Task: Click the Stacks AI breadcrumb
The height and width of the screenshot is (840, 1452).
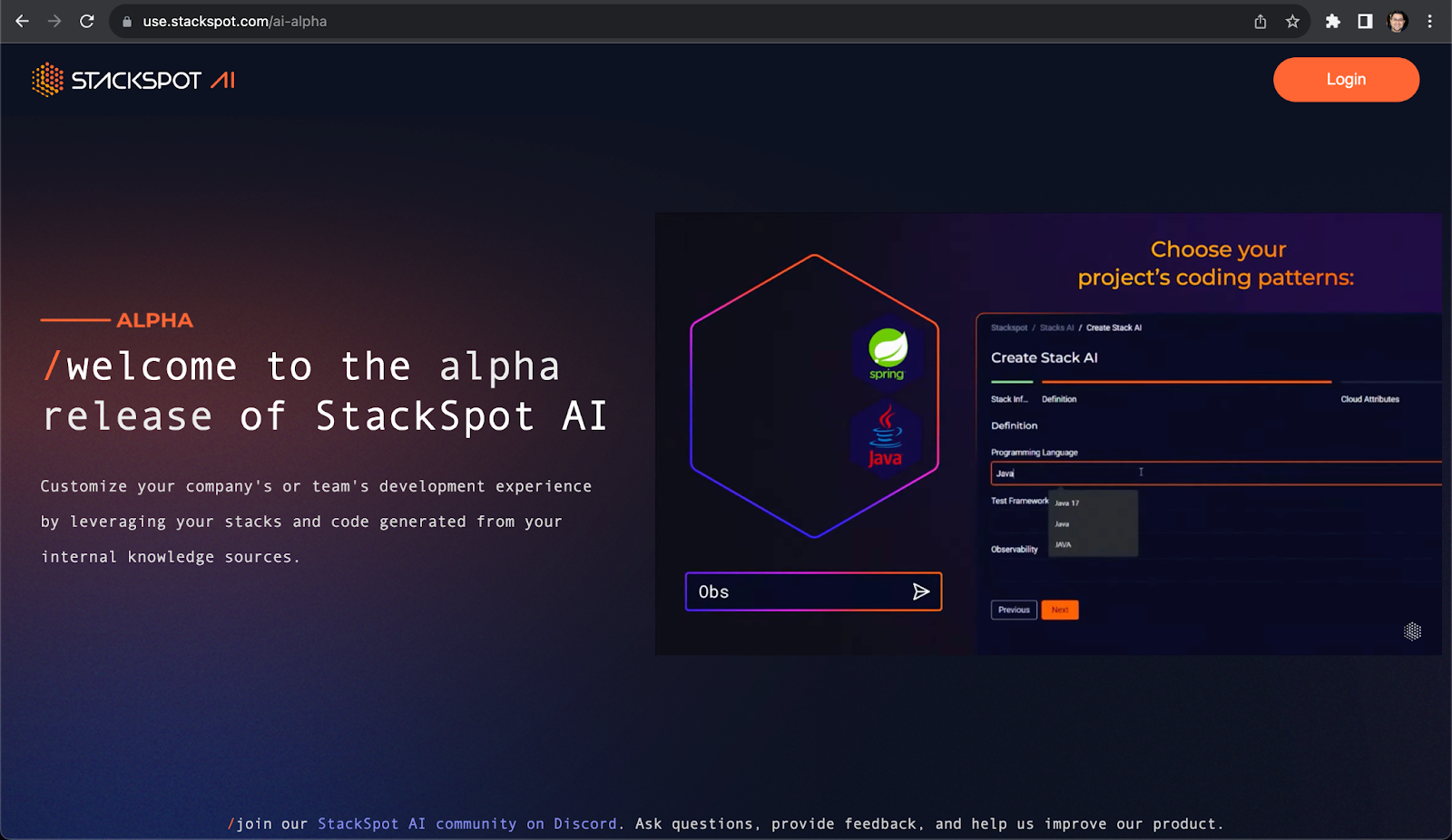Action: coord(1056,327)
